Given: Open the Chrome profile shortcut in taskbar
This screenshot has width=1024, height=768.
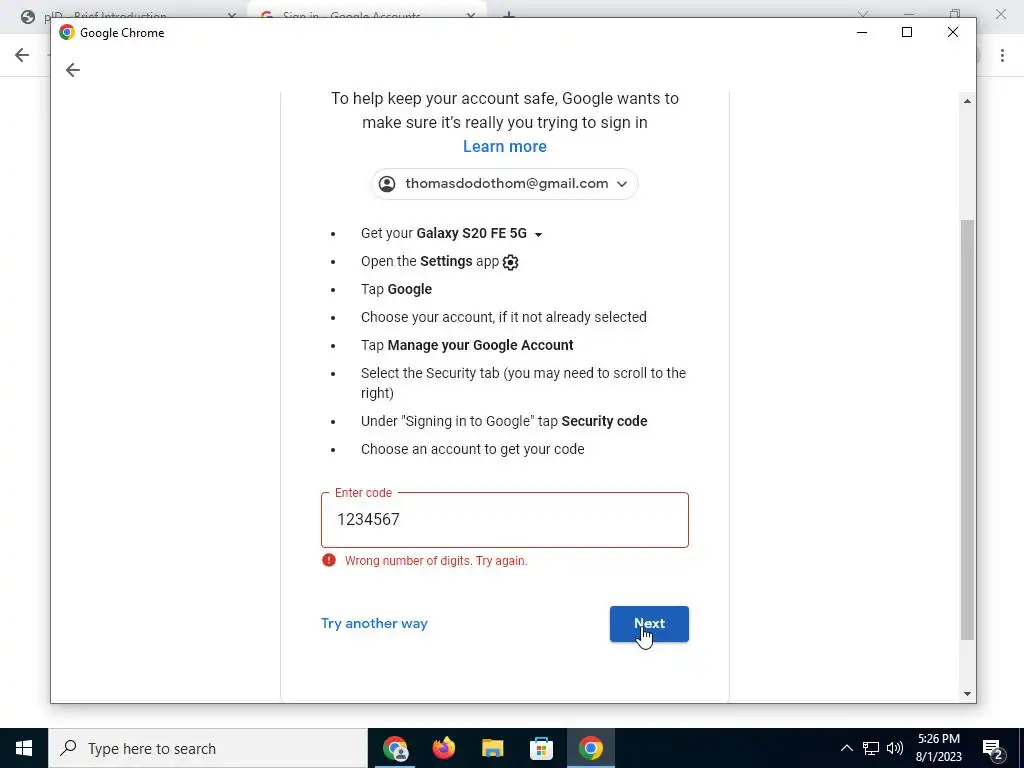Looking at the screenshot, I should pyautogui.click(x=395, y=748).
